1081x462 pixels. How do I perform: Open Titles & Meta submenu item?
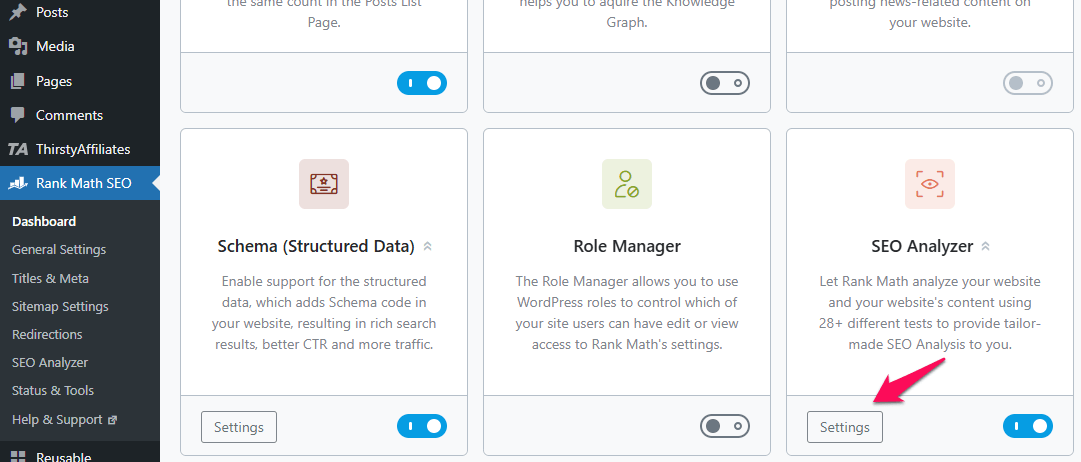pos(50,279)
